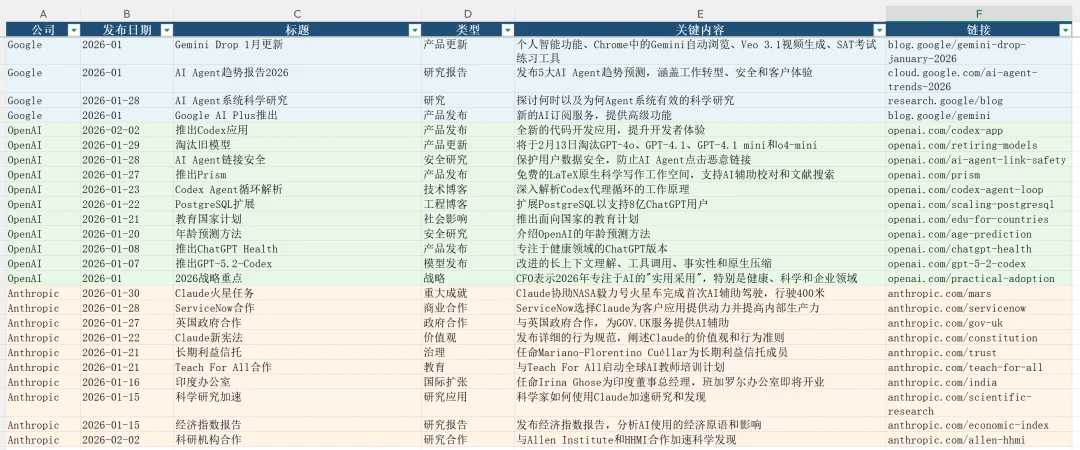Open the 类型 column filter dropdown
The width and height of the screenshot is (1080, 450).
click(x=507, y=30)
